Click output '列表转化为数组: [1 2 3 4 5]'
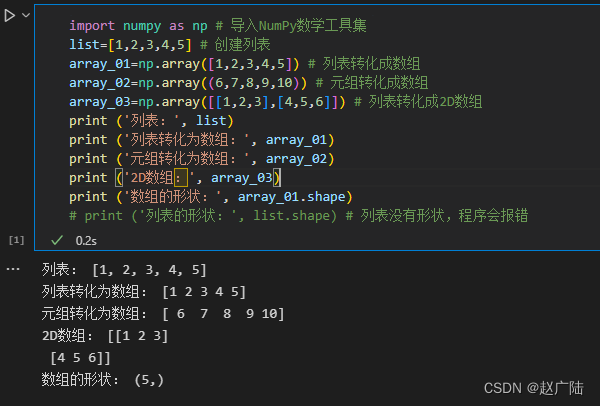Screen dimensions: 600x406 pos(143,292)
